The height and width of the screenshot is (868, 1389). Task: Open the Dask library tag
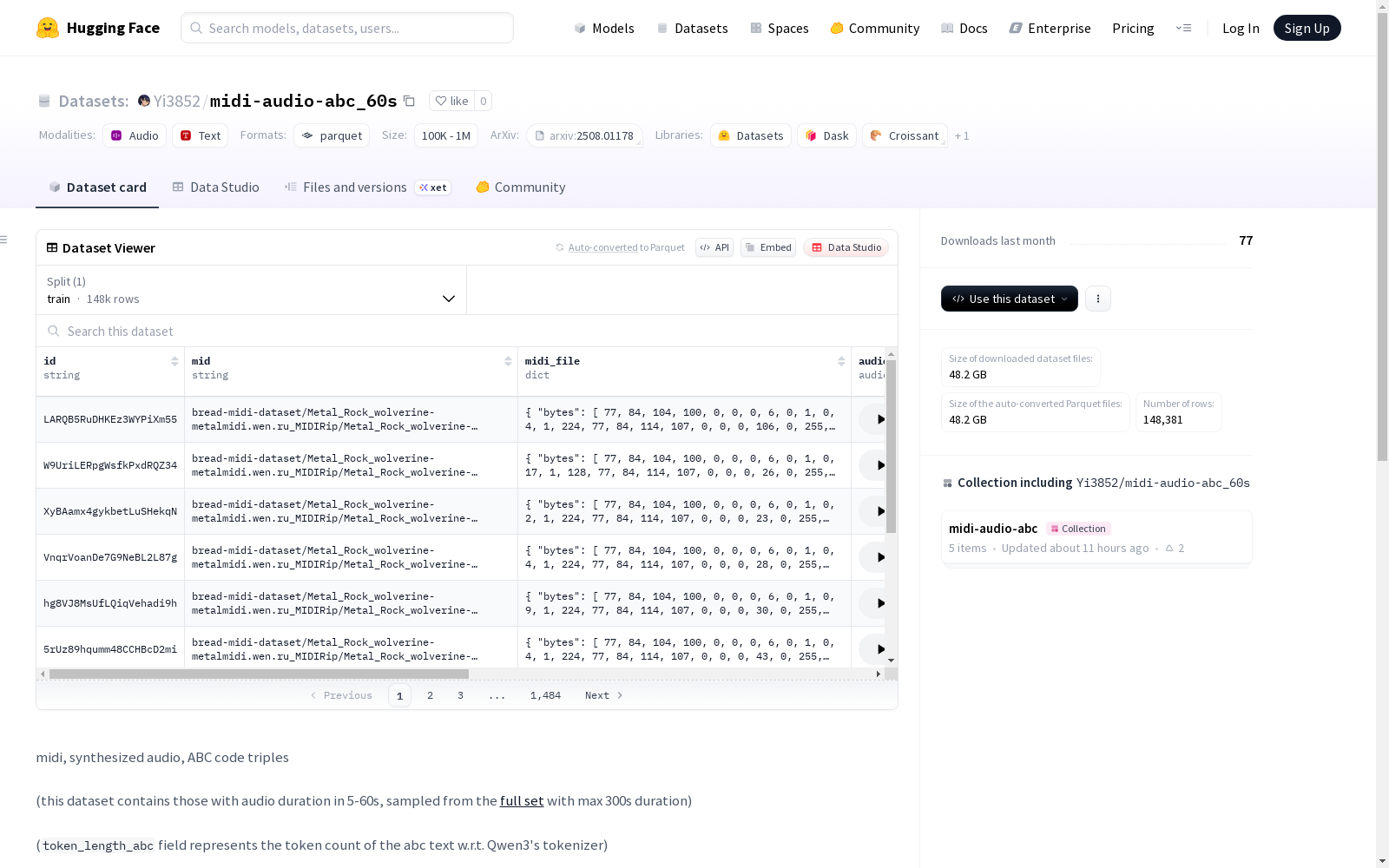coord(826,135)
